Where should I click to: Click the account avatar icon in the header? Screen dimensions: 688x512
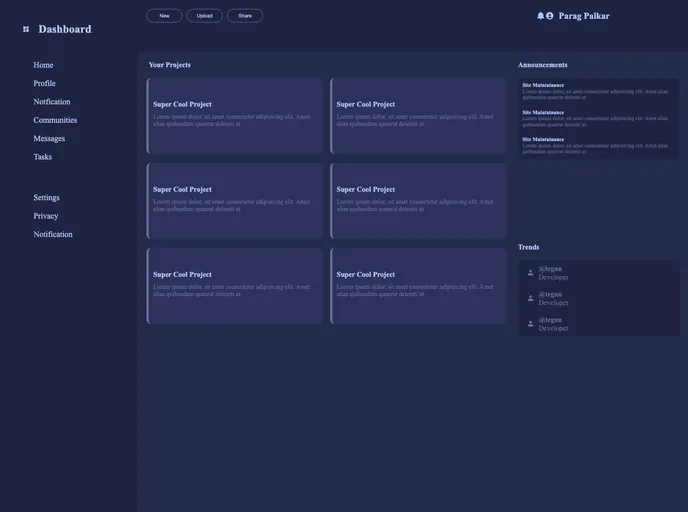click(550, 16)
